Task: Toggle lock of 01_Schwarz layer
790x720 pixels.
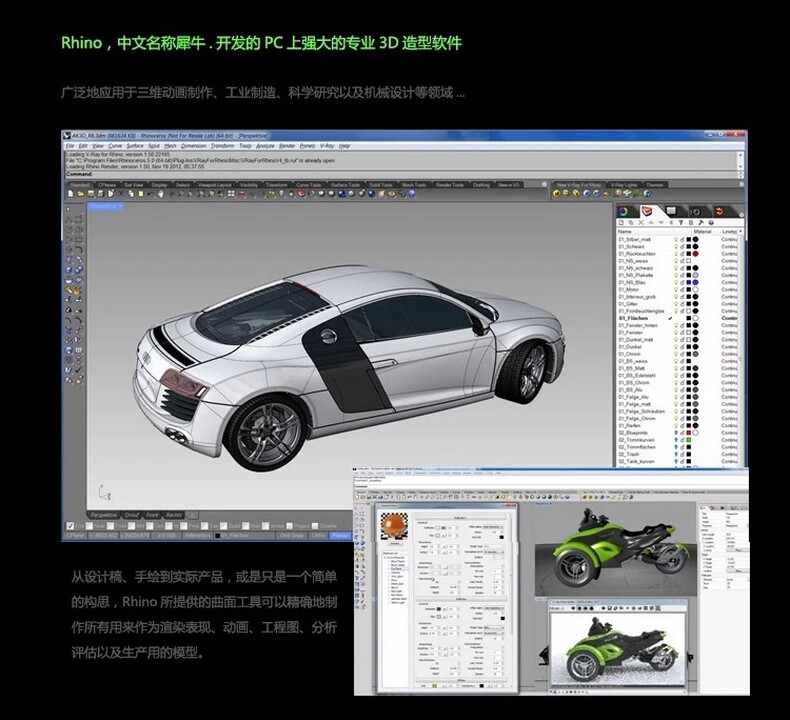Action: point(682,246)
